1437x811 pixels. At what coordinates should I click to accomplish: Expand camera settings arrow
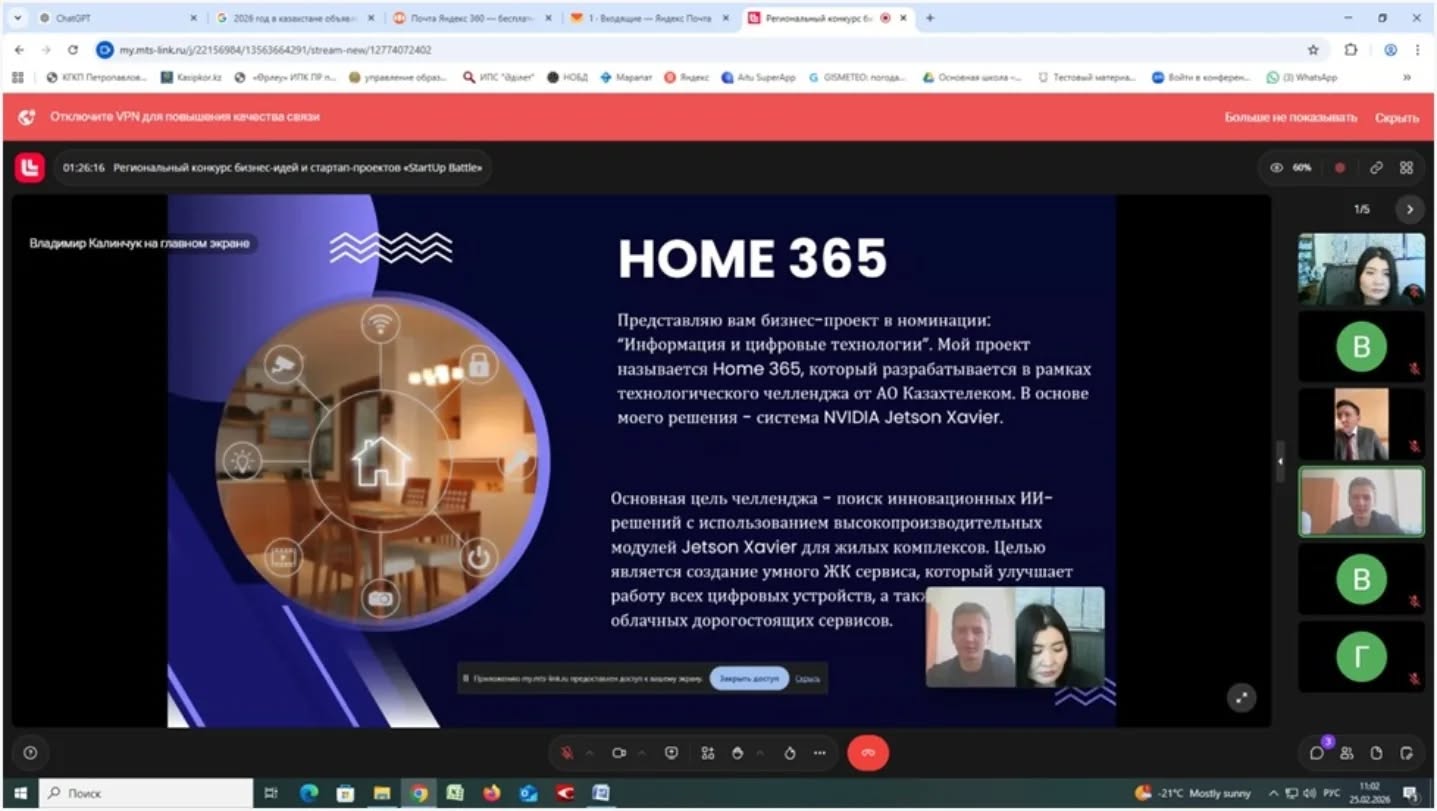pos(642,753)
